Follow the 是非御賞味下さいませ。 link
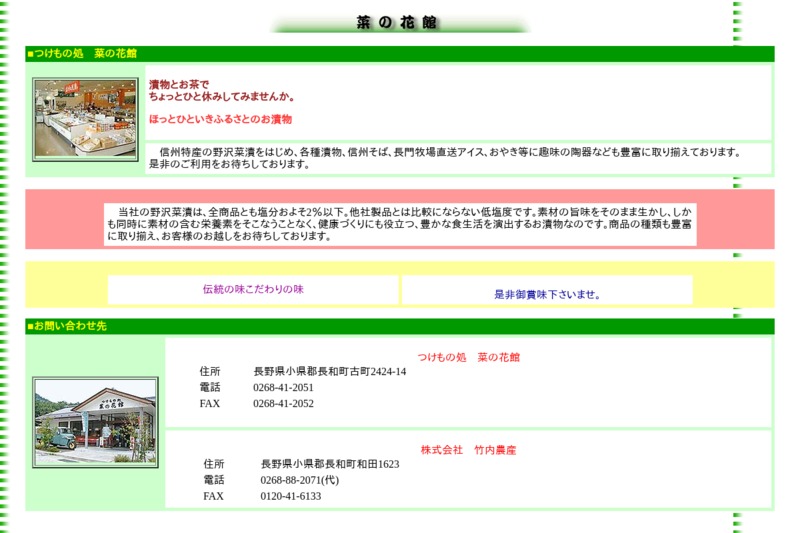The width and height of the screenshot is (800, 533). coord(547,294)
